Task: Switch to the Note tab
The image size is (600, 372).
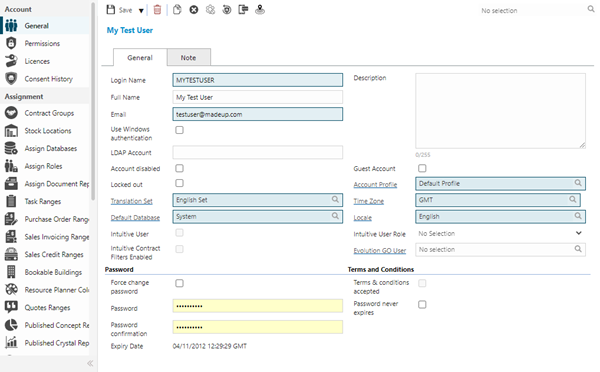Action: pyautogui.click(x=188, y=57)
